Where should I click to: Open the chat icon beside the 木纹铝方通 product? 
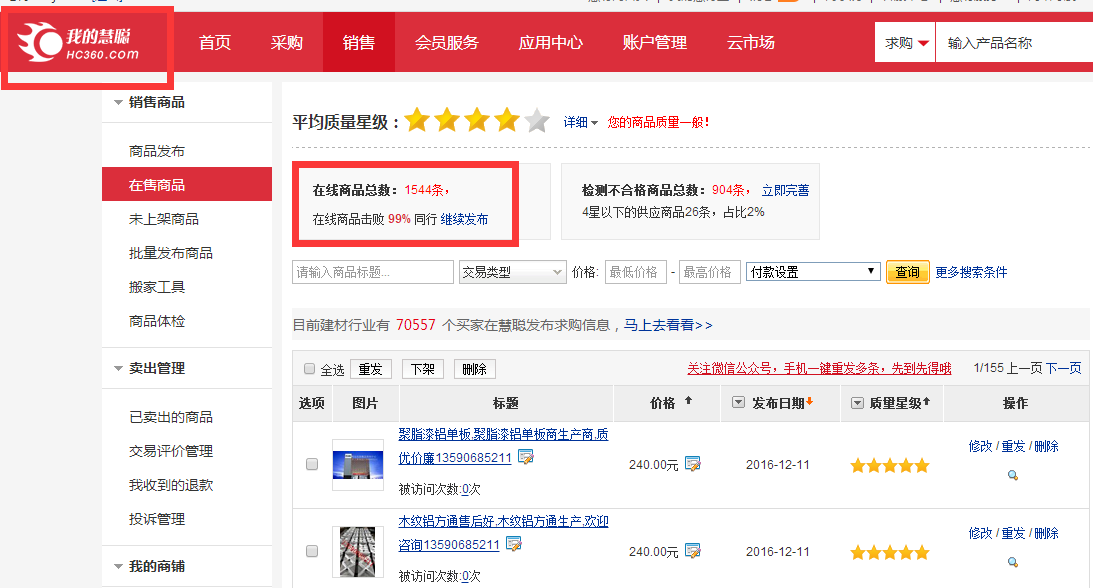coord(514,545)
